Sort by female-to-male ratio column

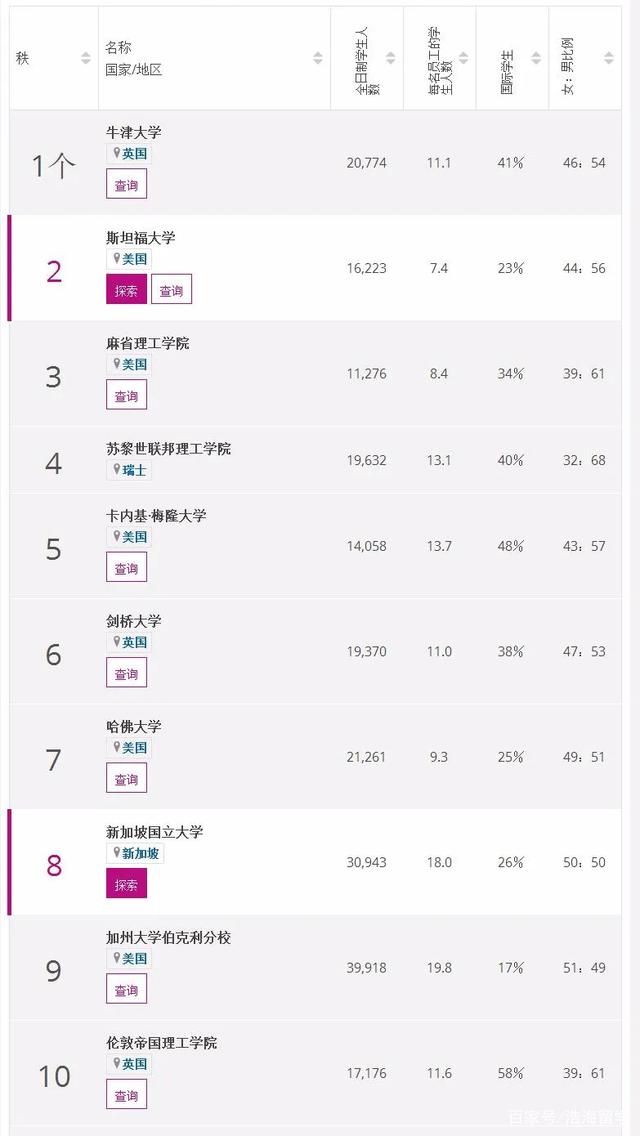tap(609, 58)
